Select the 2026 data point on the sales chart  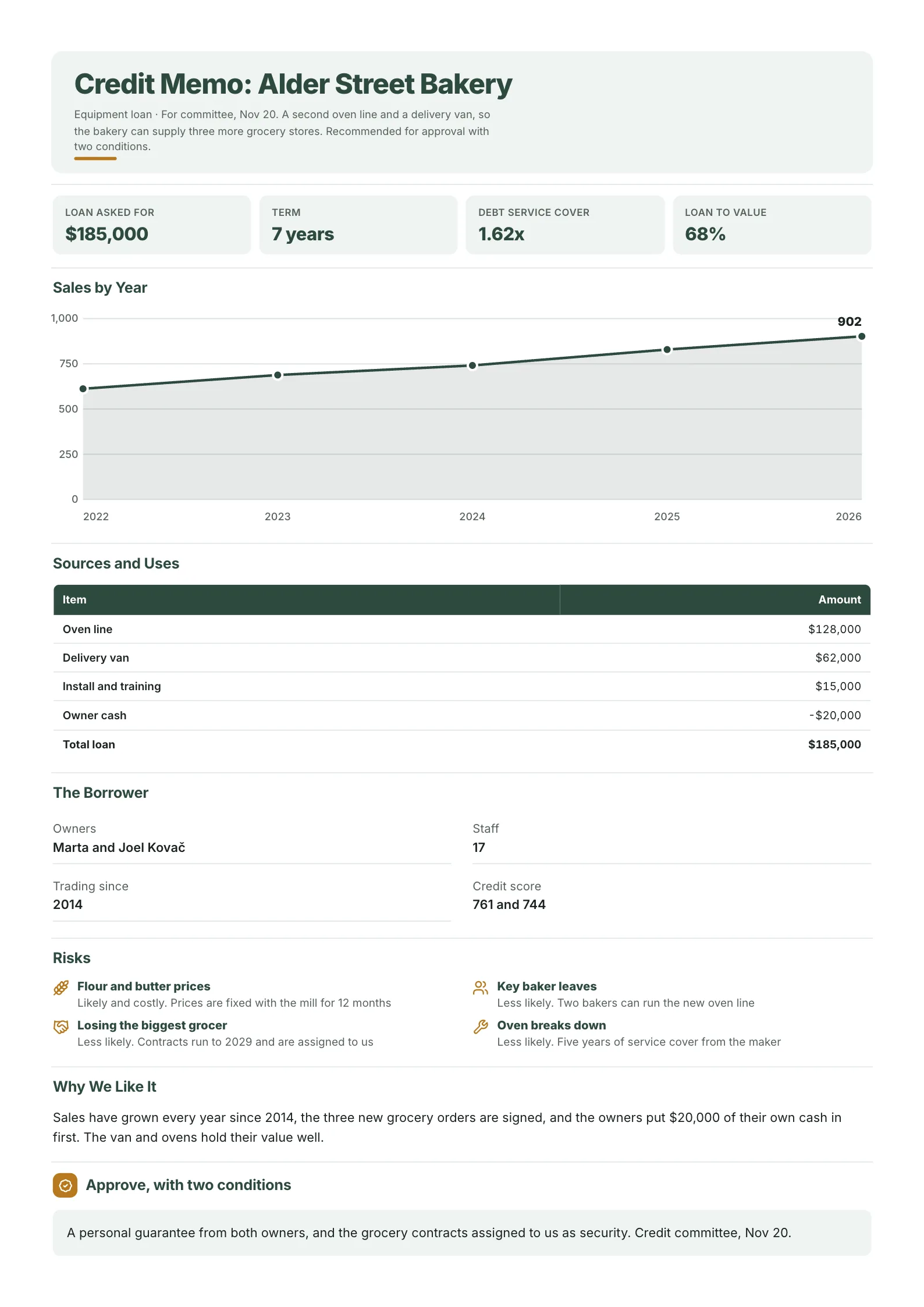[862, 336]
